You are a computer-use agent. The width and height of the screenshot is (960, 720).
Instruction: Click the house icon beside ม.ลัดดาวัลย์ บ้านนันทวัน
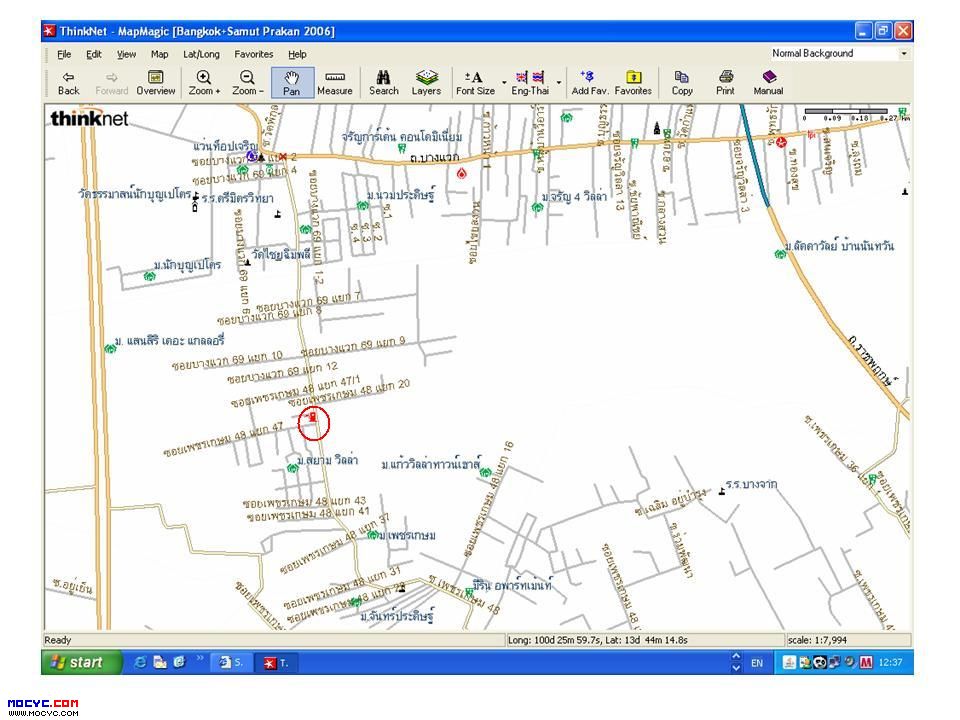(x=780, y=253)
